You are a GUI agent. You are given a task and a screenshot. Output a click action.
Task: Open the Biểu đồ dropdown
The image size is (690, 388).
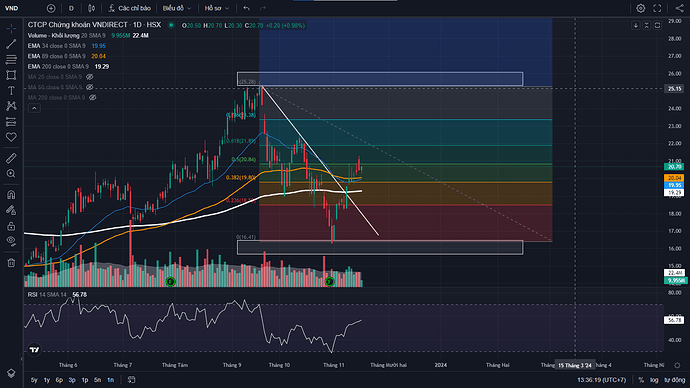point(176,8)
